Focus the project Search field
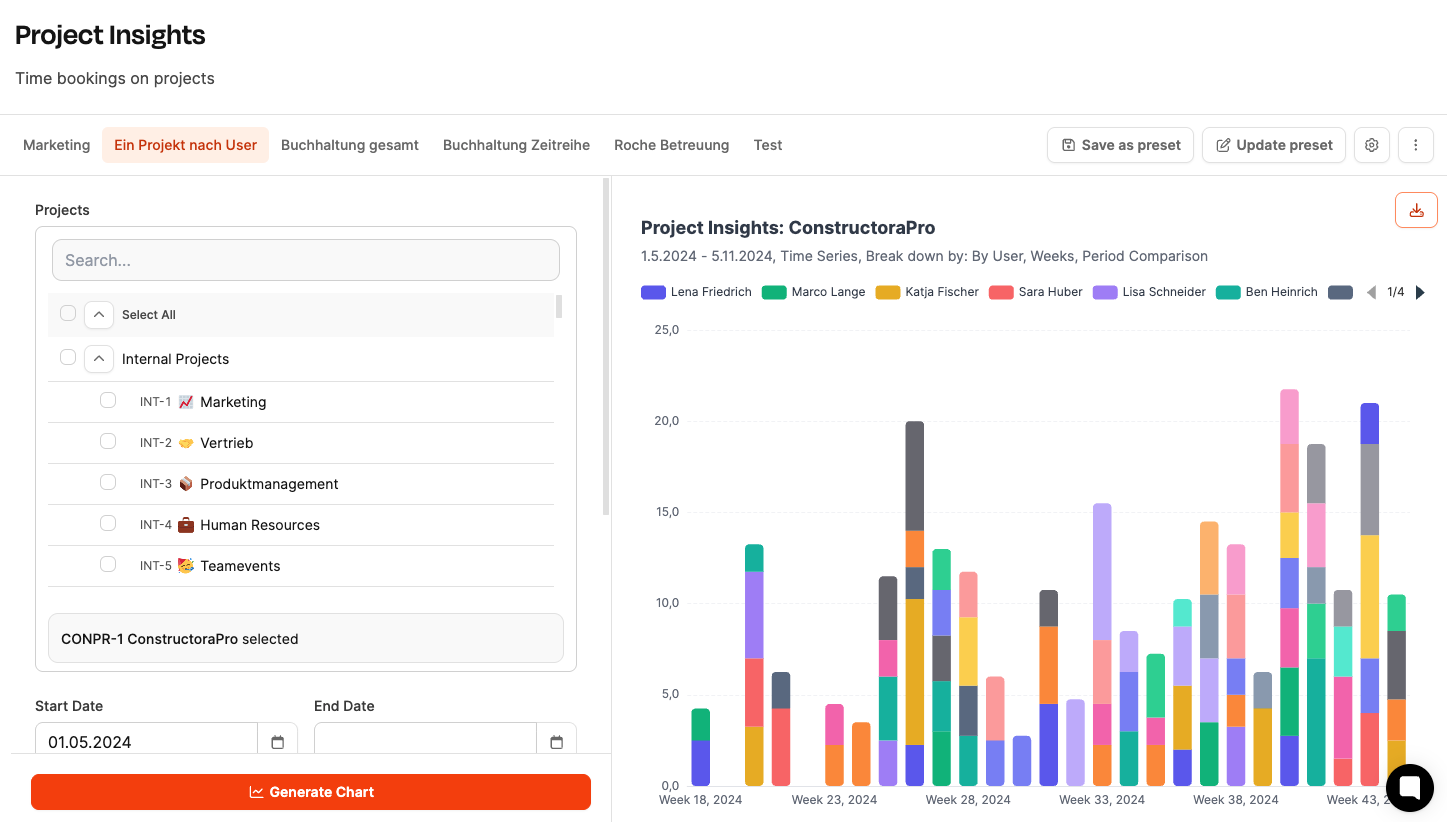1447x822 pixels. click(x=306, y=260)
